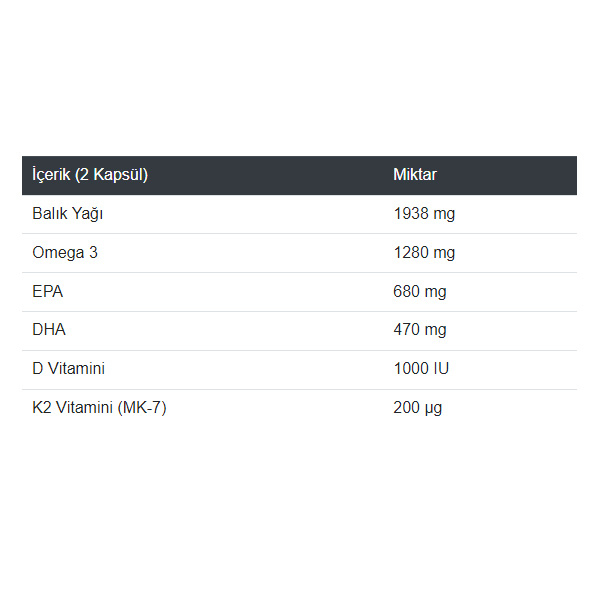This screenshot has width=600, height=600.
Task: Click the 1938 mg value
Action: pos(424,214)
